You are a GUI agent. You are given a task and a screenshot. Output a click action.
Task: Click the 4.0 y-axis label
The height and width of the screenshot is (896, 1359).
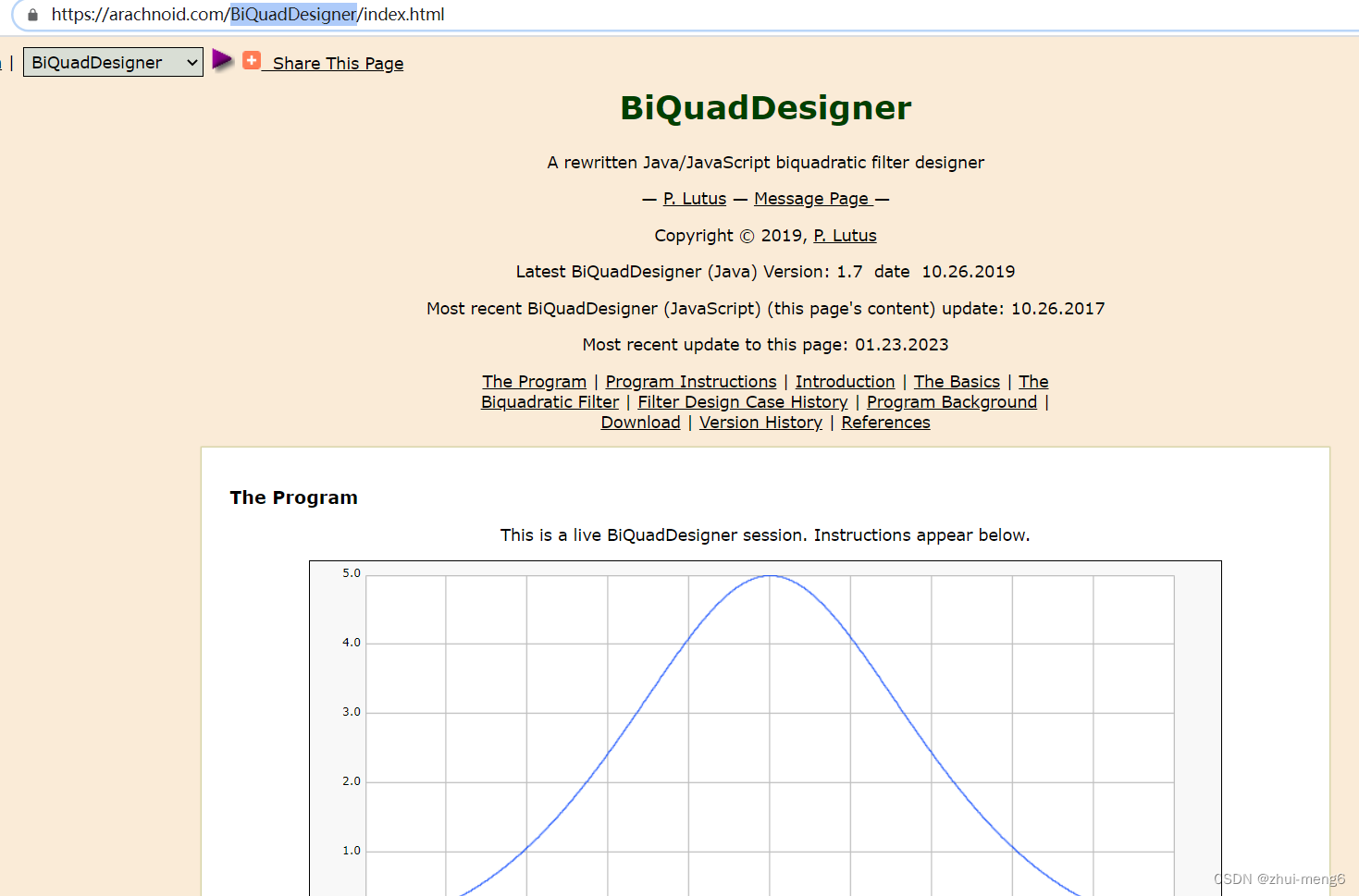click(352, 643)
